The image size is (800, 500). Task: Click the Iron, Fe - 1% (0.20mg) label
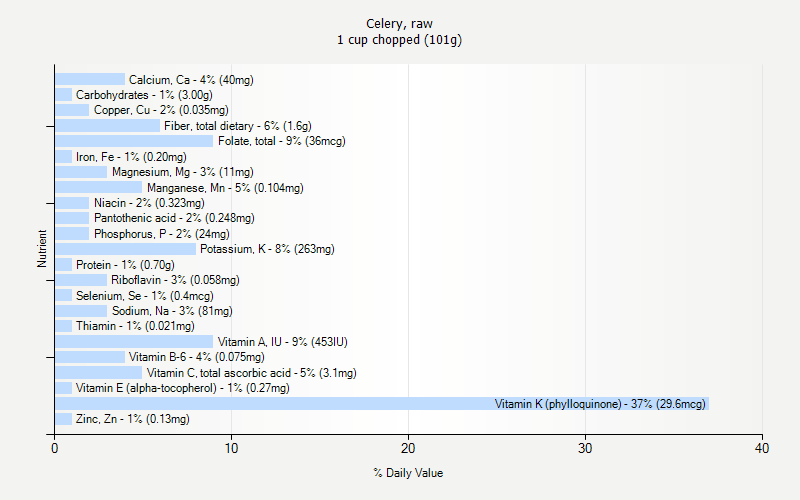click(x=131, y=157)
